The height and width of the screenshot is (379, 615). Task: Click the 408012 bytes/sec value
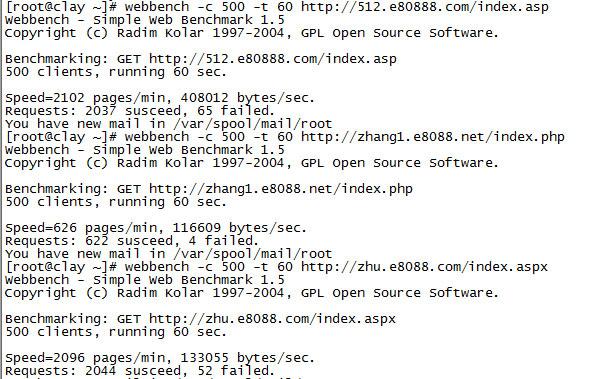tap(247, 98)
